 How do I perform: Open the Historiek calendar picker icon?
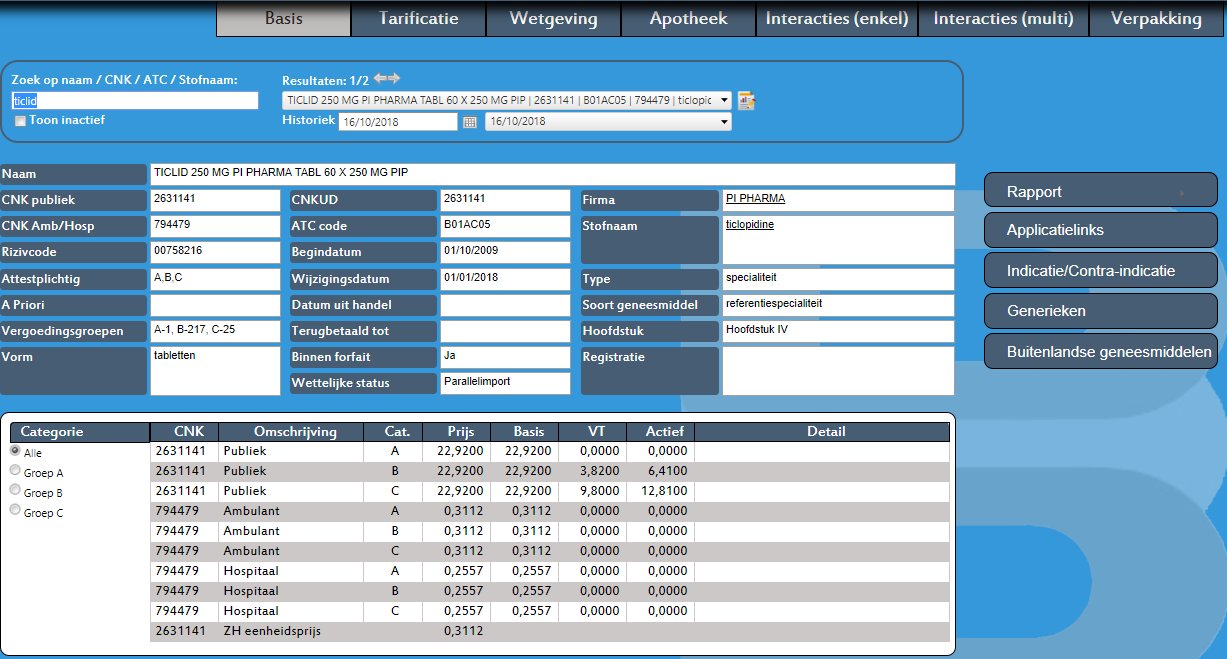(x=470, y=122)
